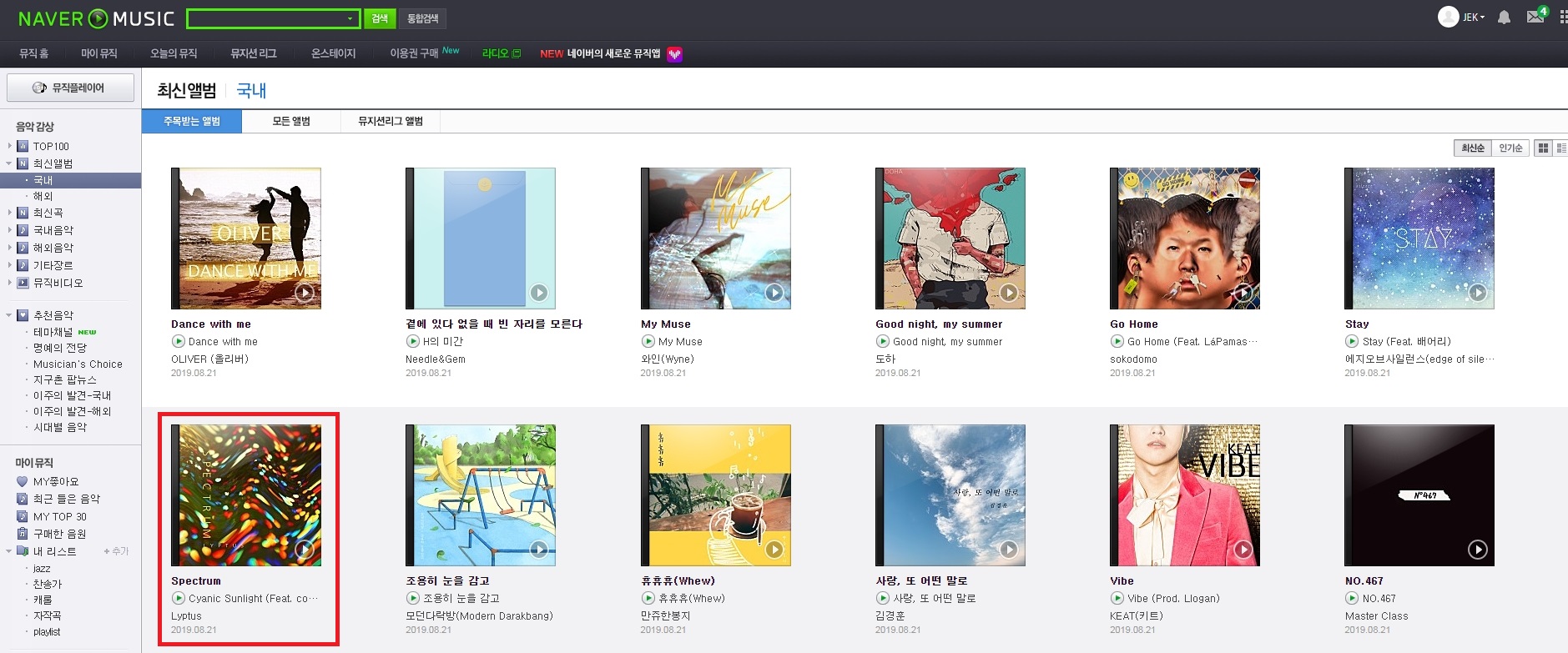The image size is (1568, 653).
Task: Open artist link OLIVER (올리버)
Action: [x=209, y=359]
